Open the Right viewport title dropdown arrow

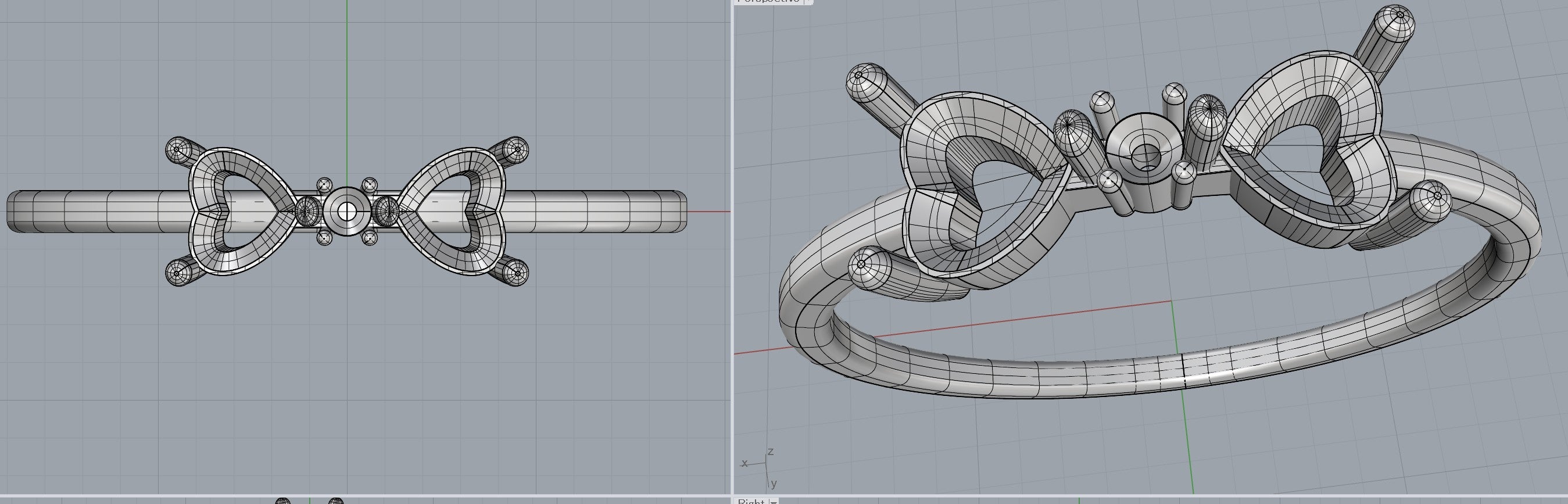(774, 502)
